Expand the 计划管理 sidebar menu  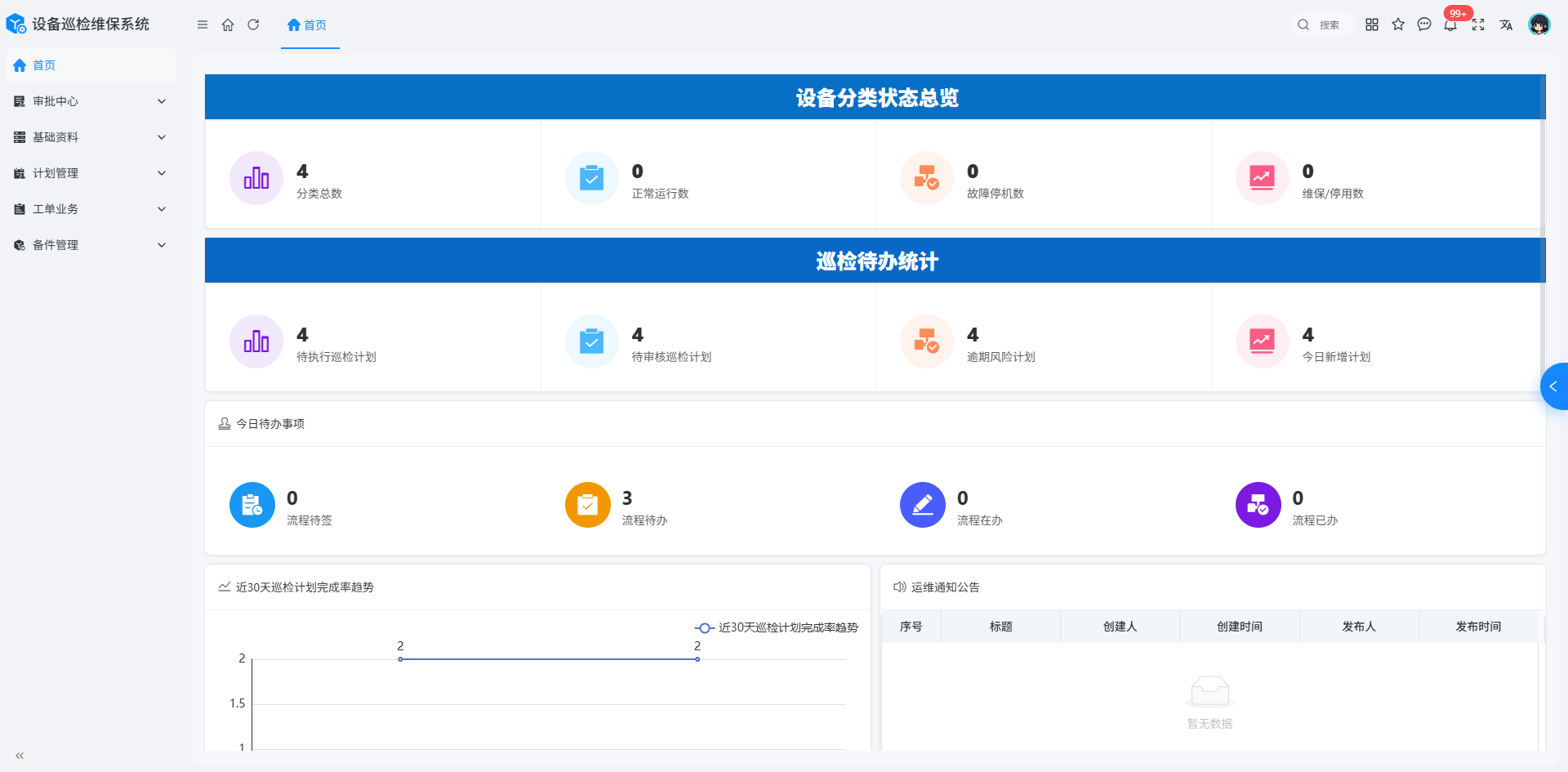point(91,173)
